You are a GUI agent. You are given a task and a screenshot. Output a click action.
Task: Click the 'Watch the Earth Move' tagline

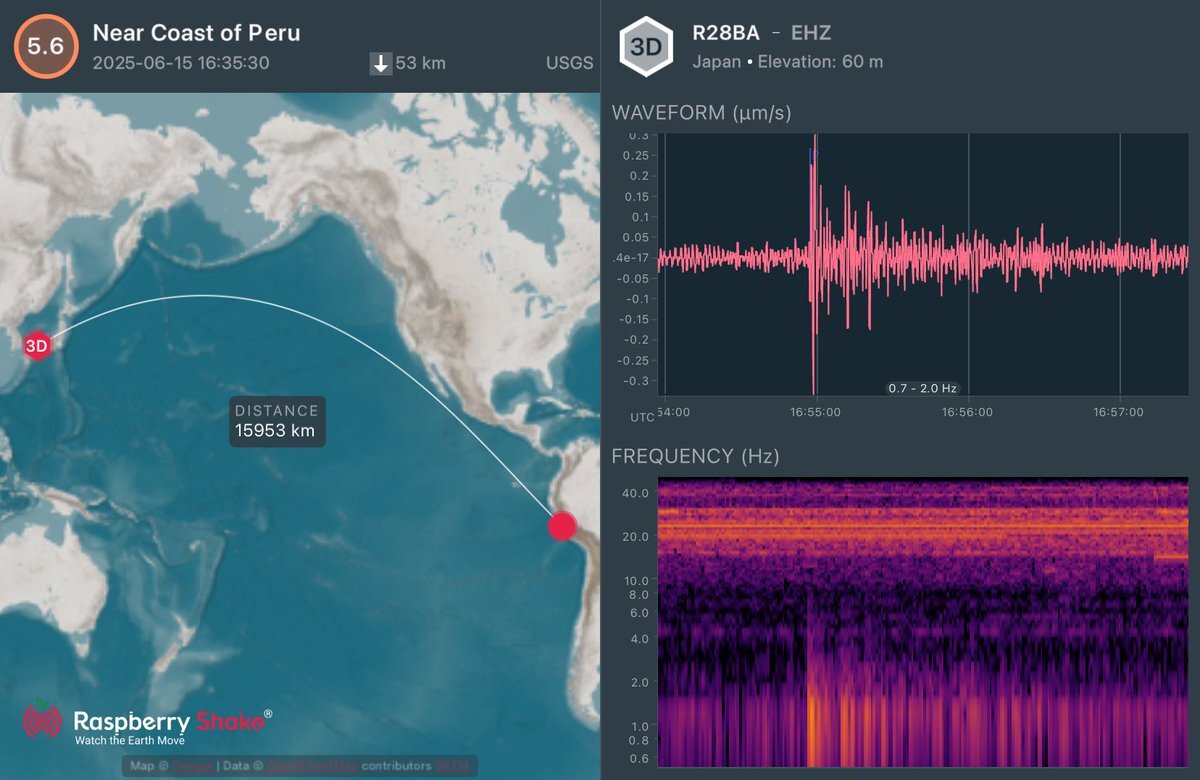(130, 741)
